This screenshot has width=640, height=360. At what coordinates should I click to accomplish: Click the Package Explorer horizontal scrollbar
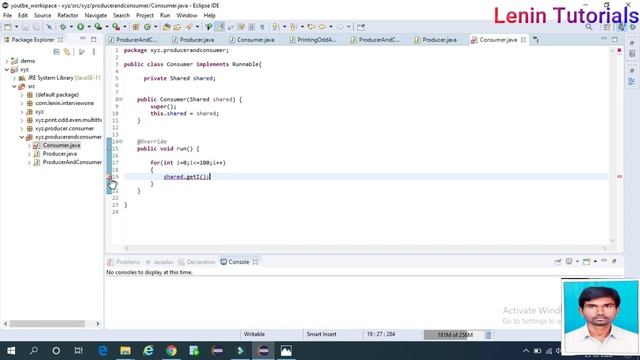47,323
